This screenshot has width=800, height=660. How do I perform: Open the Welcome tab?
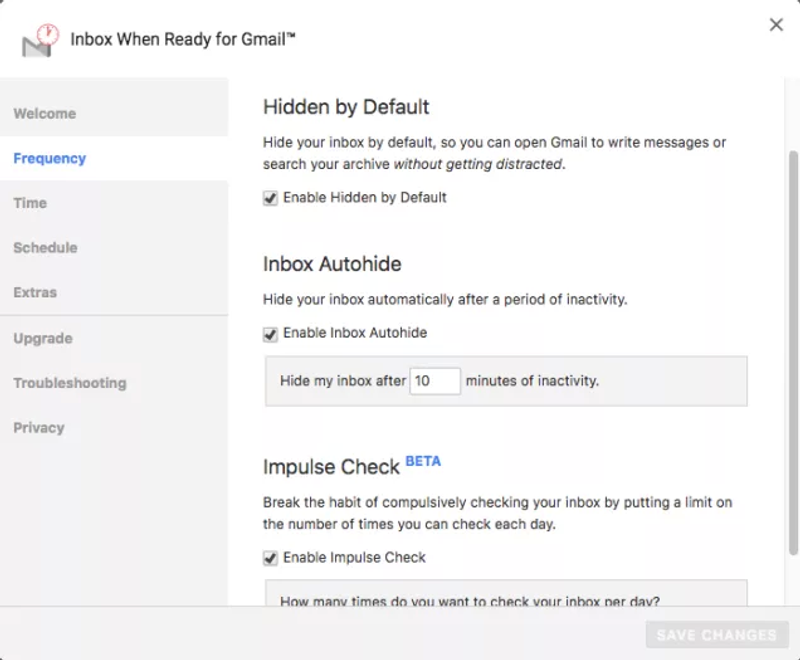pyautogui.click(x=45, y=114)
